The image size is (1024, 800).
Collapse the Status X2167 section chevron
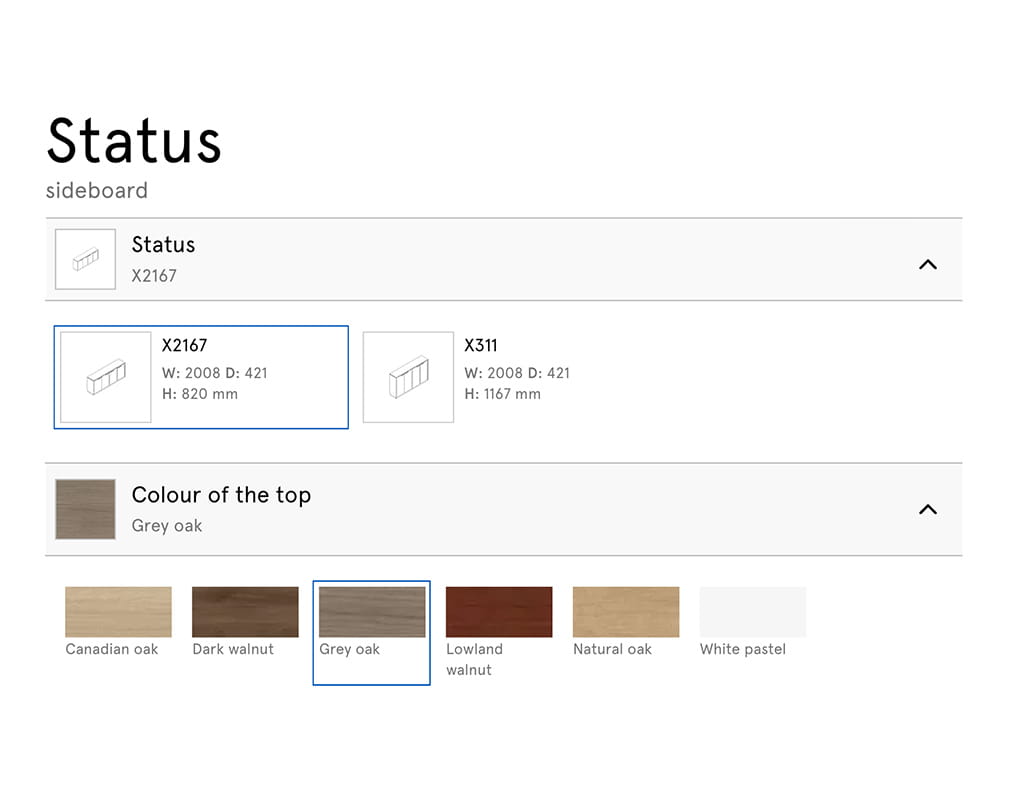click(x=927, y=264)
